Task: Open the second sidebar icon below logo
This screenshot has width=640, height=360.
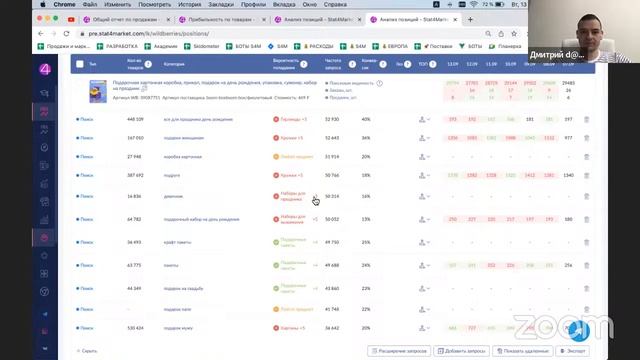Action: point(44,112)
